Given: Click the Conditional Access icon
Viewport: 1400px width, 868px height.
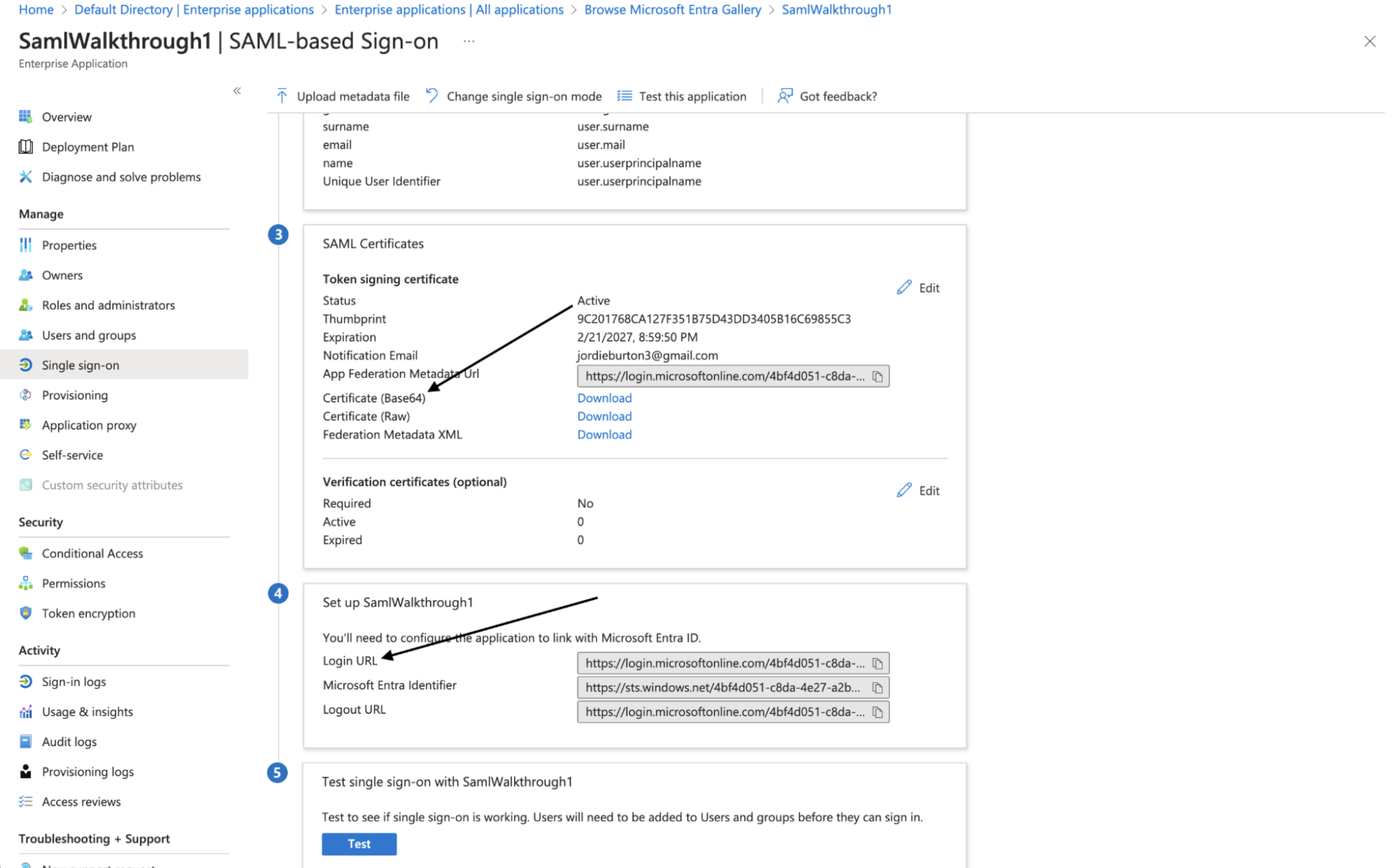Looking at the screenshot, I should coord(25,553).
